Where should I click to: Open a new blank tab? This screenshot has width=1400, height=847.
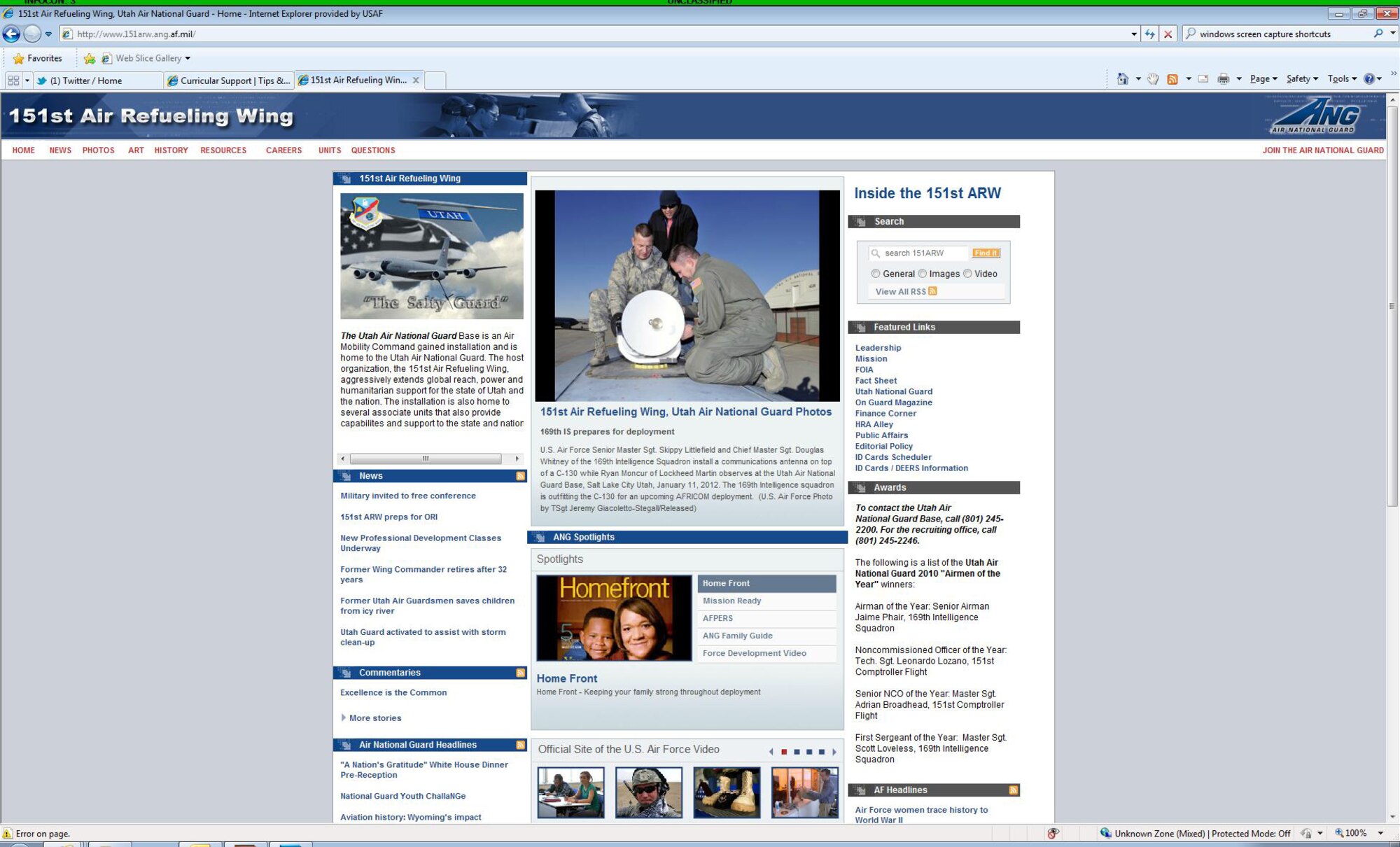coord(435,80)
